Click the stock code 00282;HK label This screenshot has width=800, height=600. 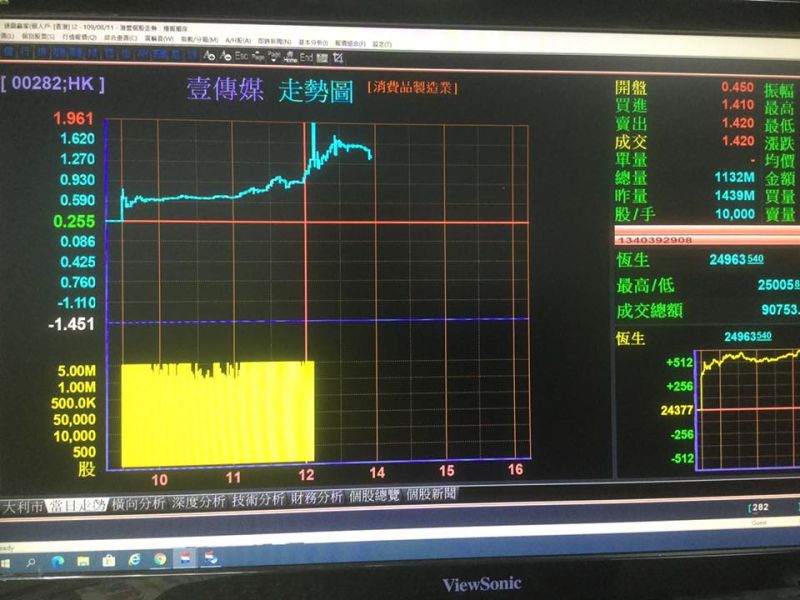53,83
